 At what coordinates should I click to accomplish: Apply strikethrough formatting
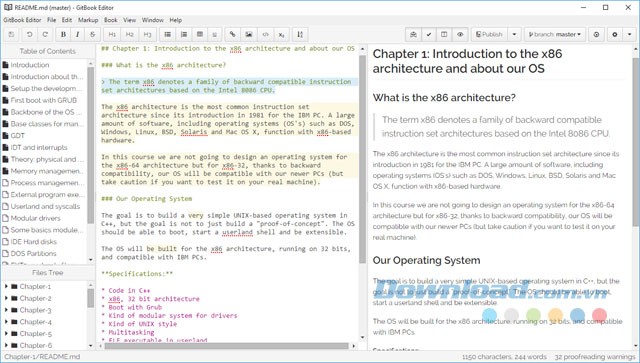(x=93, y=34)
